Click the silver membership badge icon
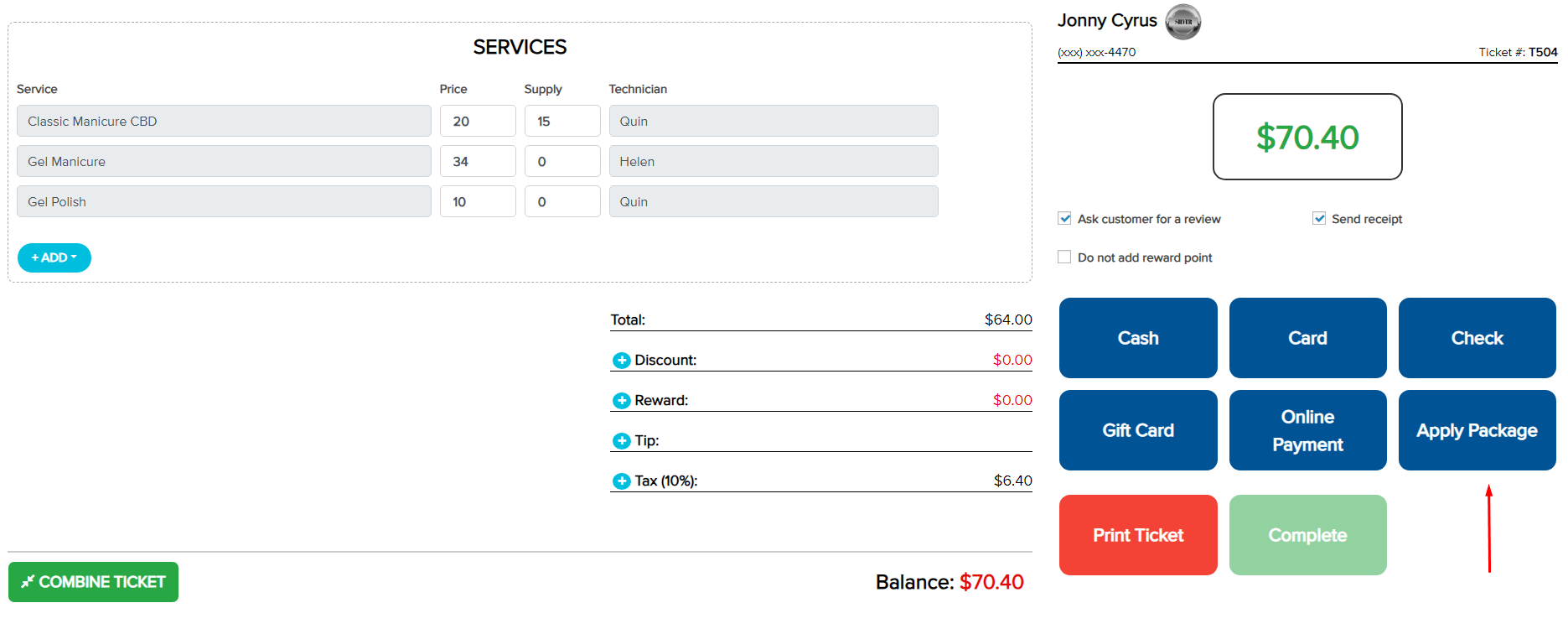Image resolution: width=1568 pixels, height=634 pixels. [x=1182, y=22]
